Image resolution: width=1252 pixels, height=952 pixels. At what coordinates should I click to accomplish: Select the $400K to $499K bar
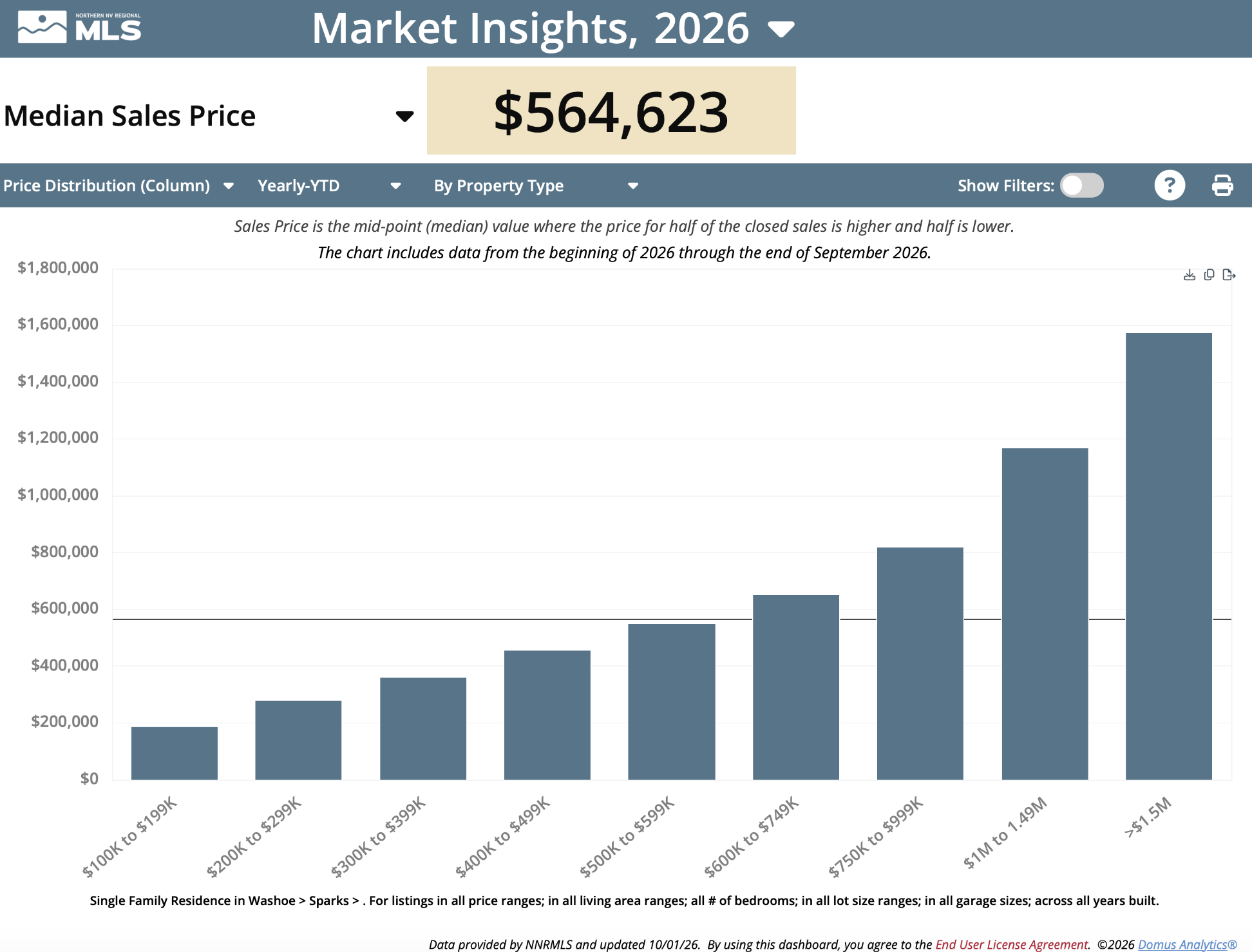[547, 715]
